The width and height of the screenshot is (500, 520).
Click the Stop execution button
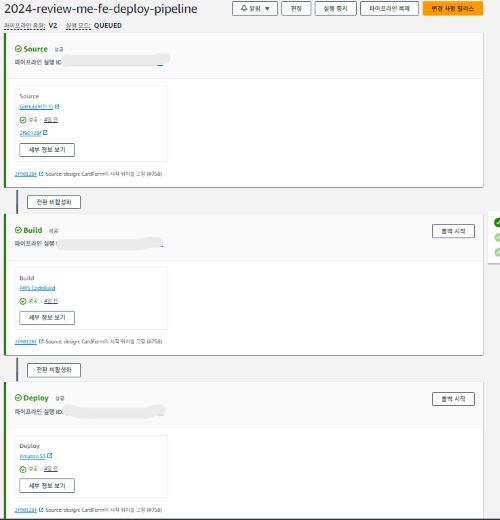click(336, 8)
